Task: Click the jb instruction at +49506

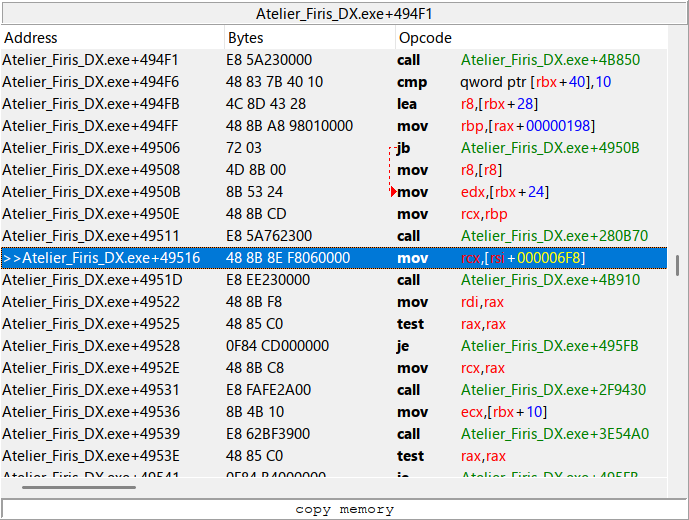Action: coord(404,148)
